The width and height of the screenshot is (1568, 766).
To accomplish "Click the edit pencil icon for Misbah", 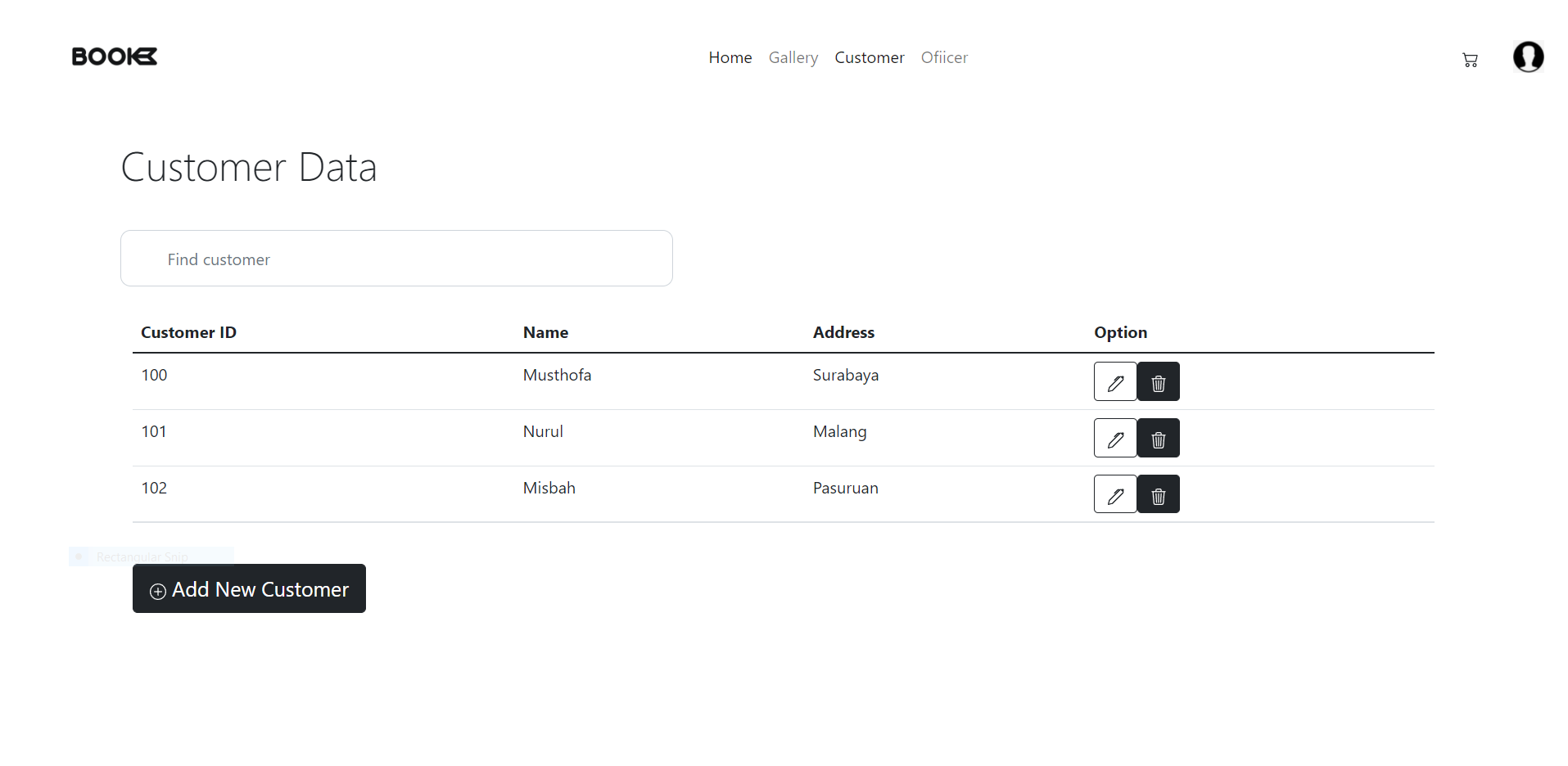I will [x=1114, y=493].
